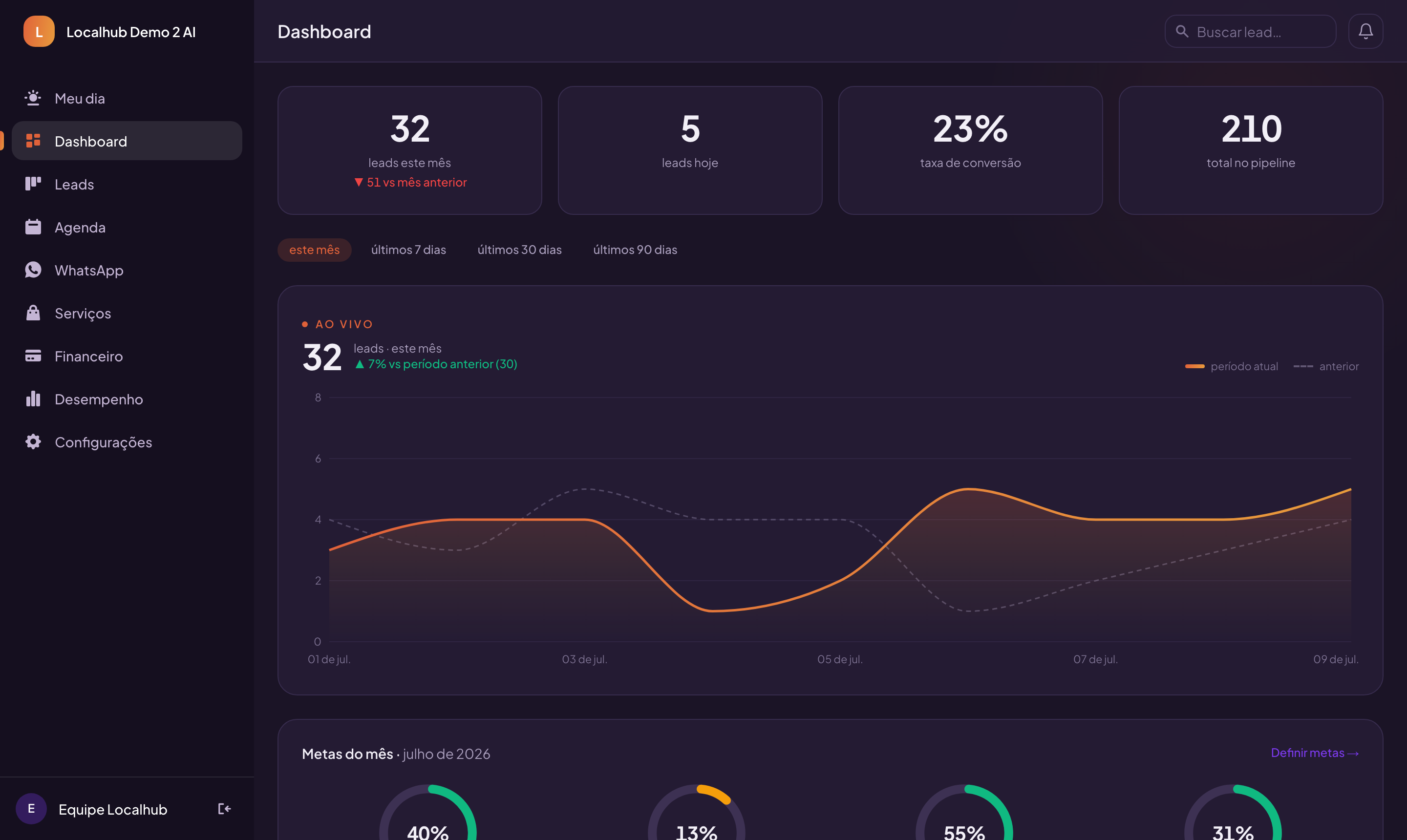The width and height of the screenshot is (1407, 840).
Task: Navigate to Financeiro
Action: coord(127,356)
